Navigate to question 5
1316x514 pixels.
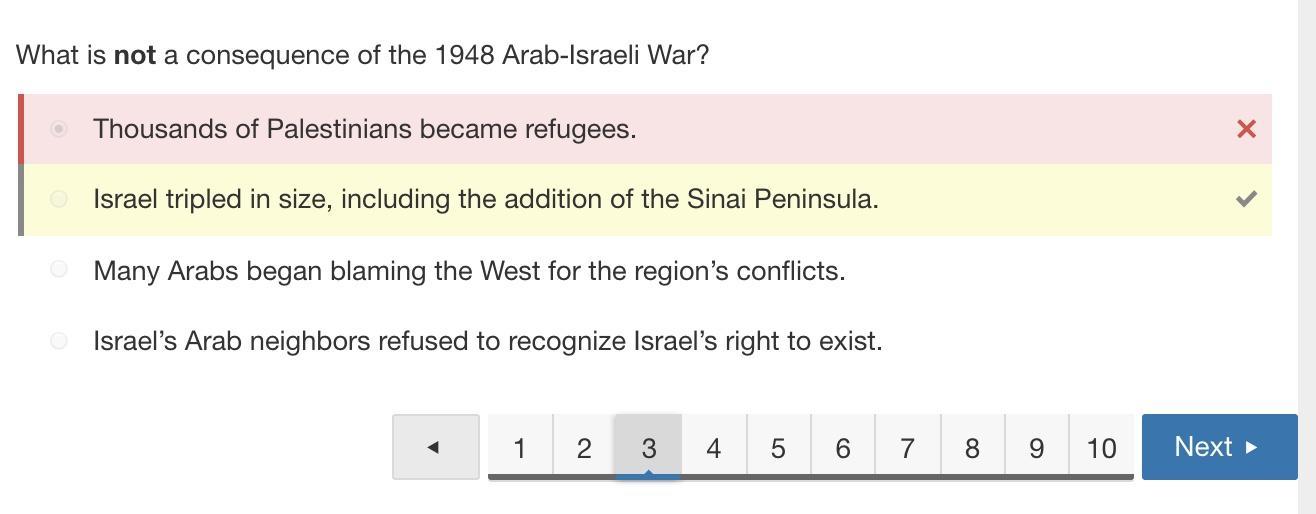click(x=778, y=447)
